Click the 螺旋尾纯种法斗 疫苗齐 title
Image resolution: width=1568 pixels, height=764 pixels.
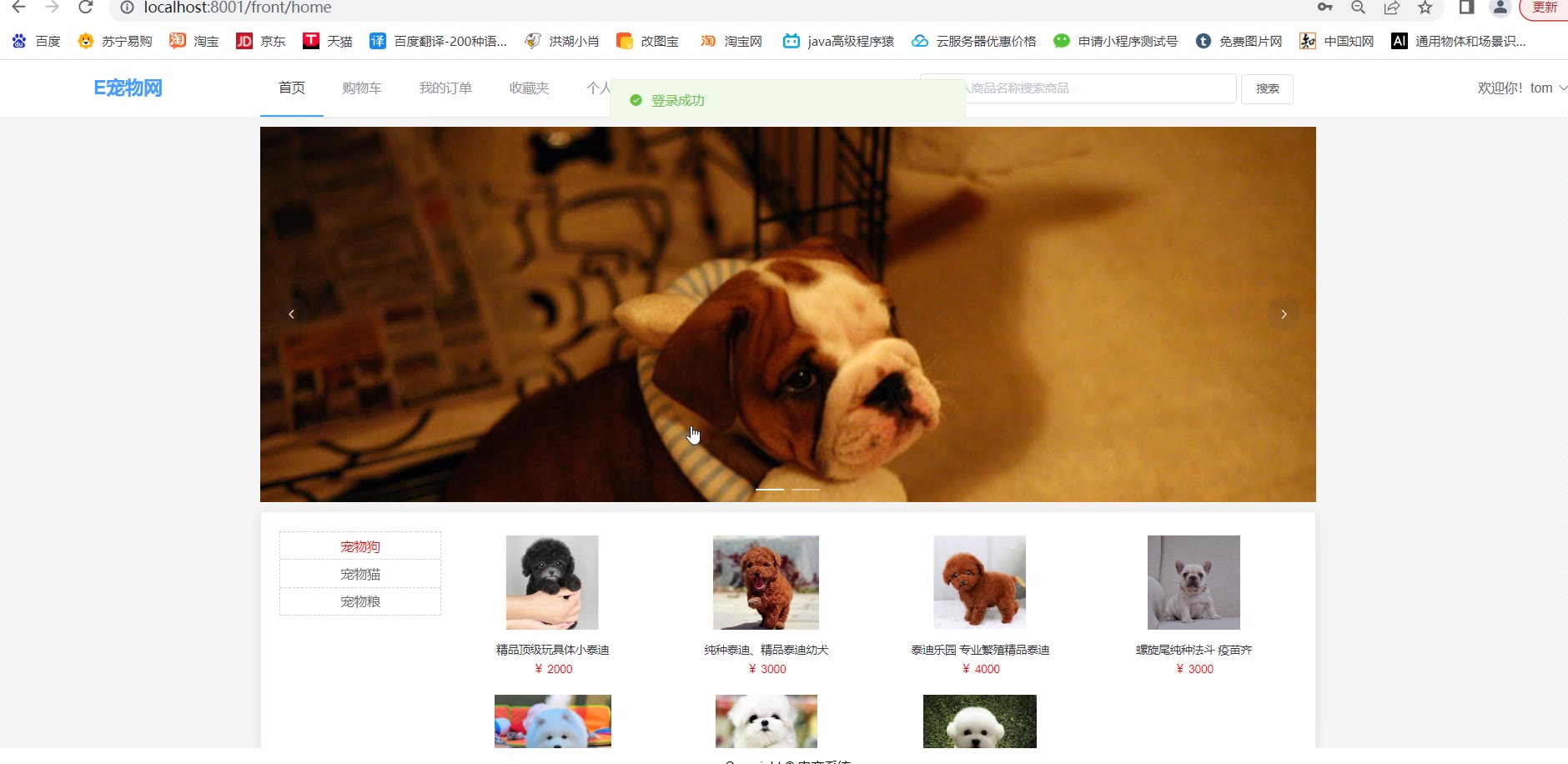pyautogui.click(x=1194, y=650)
